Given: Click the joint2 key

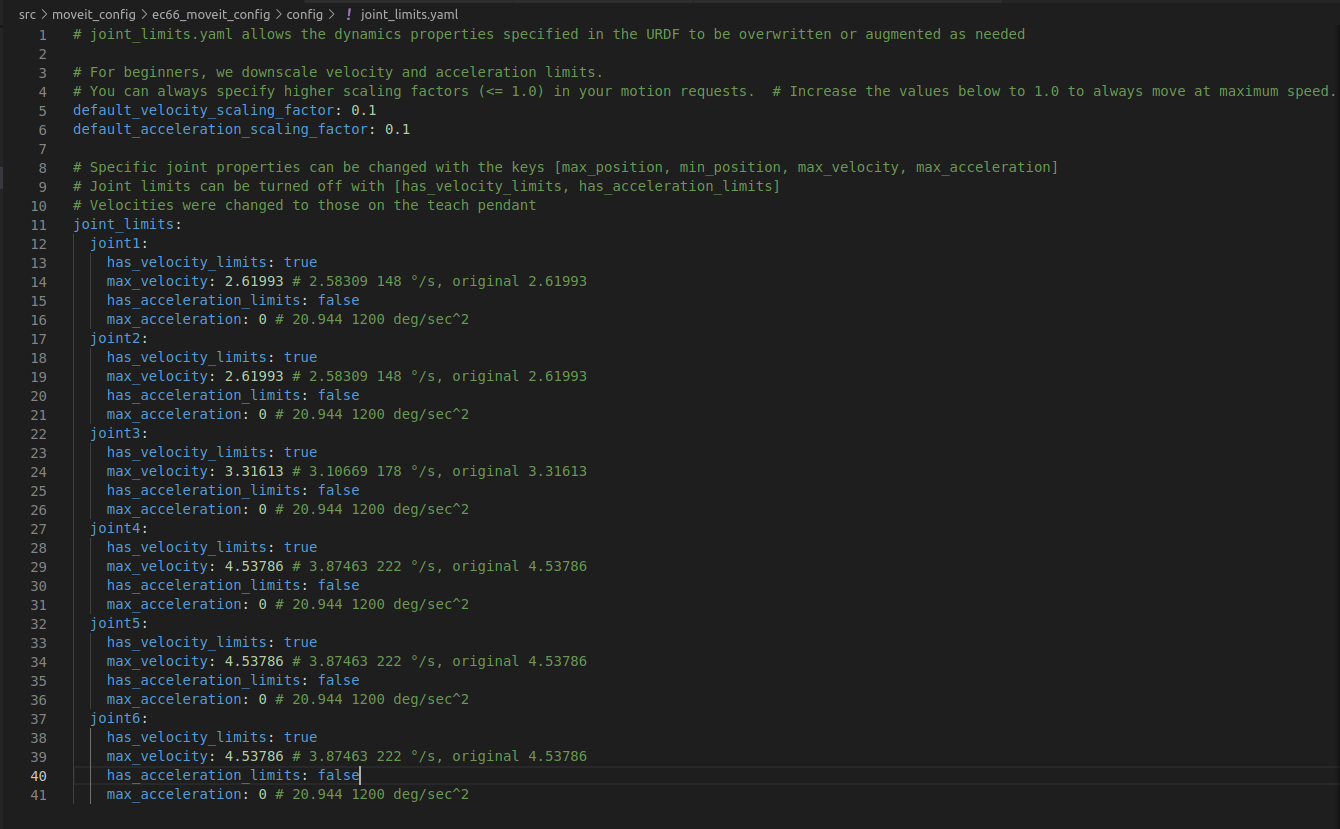Looking at the screenshot, I should point(115,339).
